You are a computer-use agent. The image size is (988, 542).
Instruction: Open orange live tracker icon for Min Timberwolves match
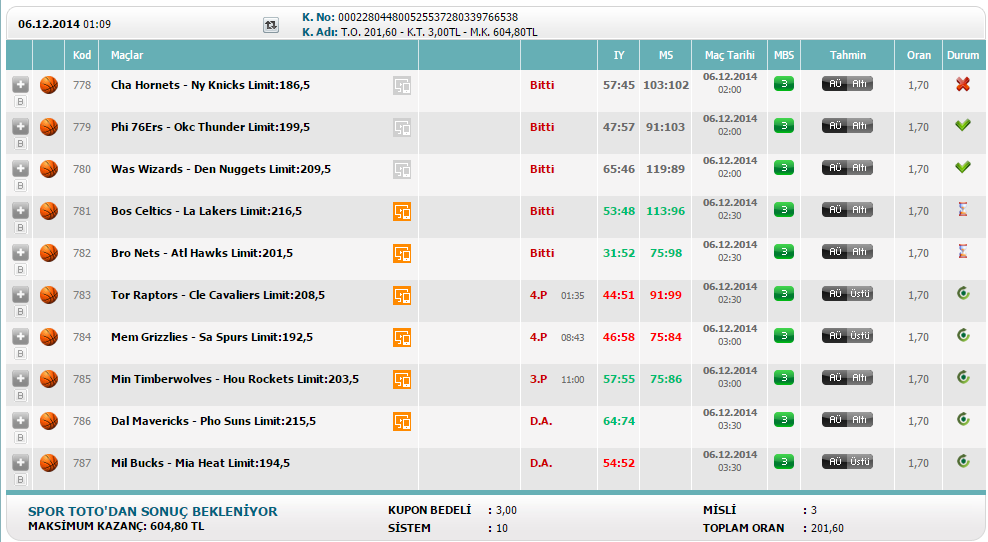click(x=402, y=379)
